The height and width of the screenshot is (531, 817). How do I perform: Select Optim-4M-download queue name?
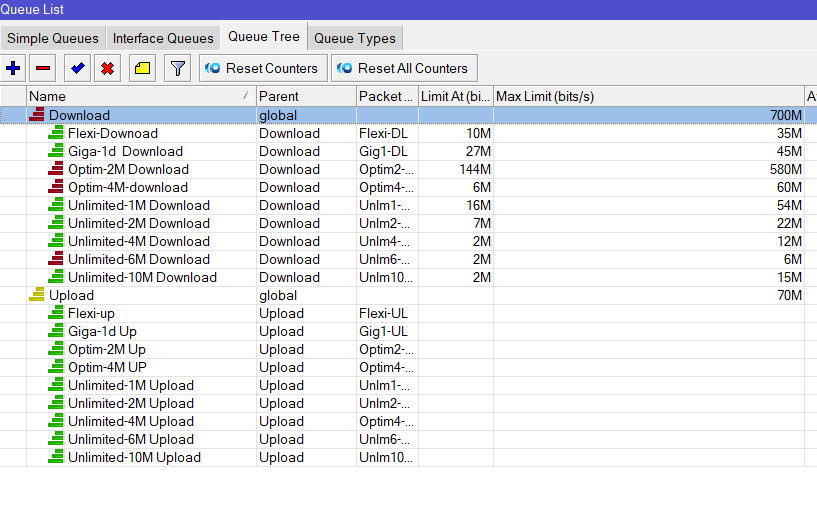(128, 187)
